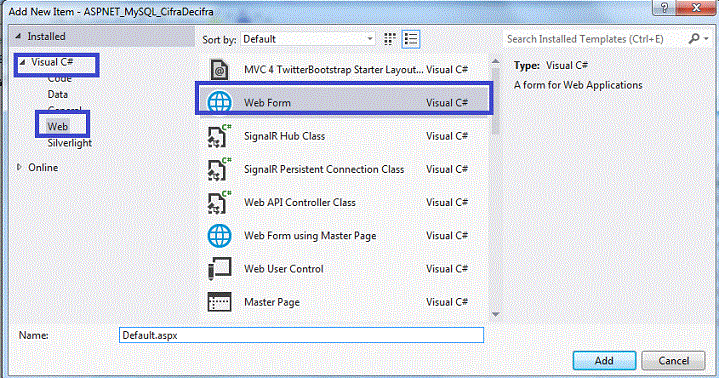Switch to small icons grid view
The width and height of the screenshot is (719, 378).
pos(390,39)
